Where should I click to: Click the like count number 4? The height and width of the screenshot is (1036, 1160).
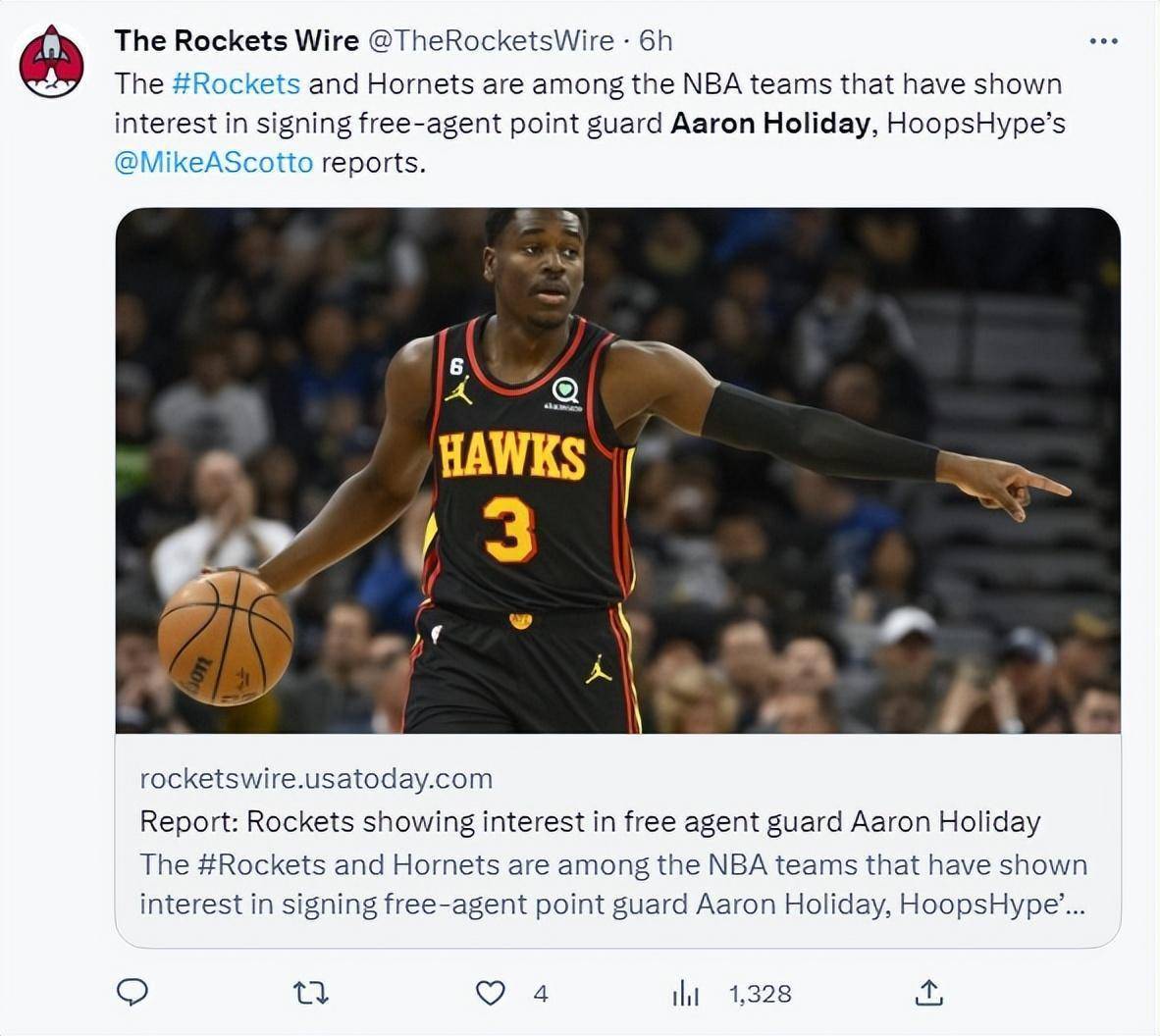(x=541, y=994)
